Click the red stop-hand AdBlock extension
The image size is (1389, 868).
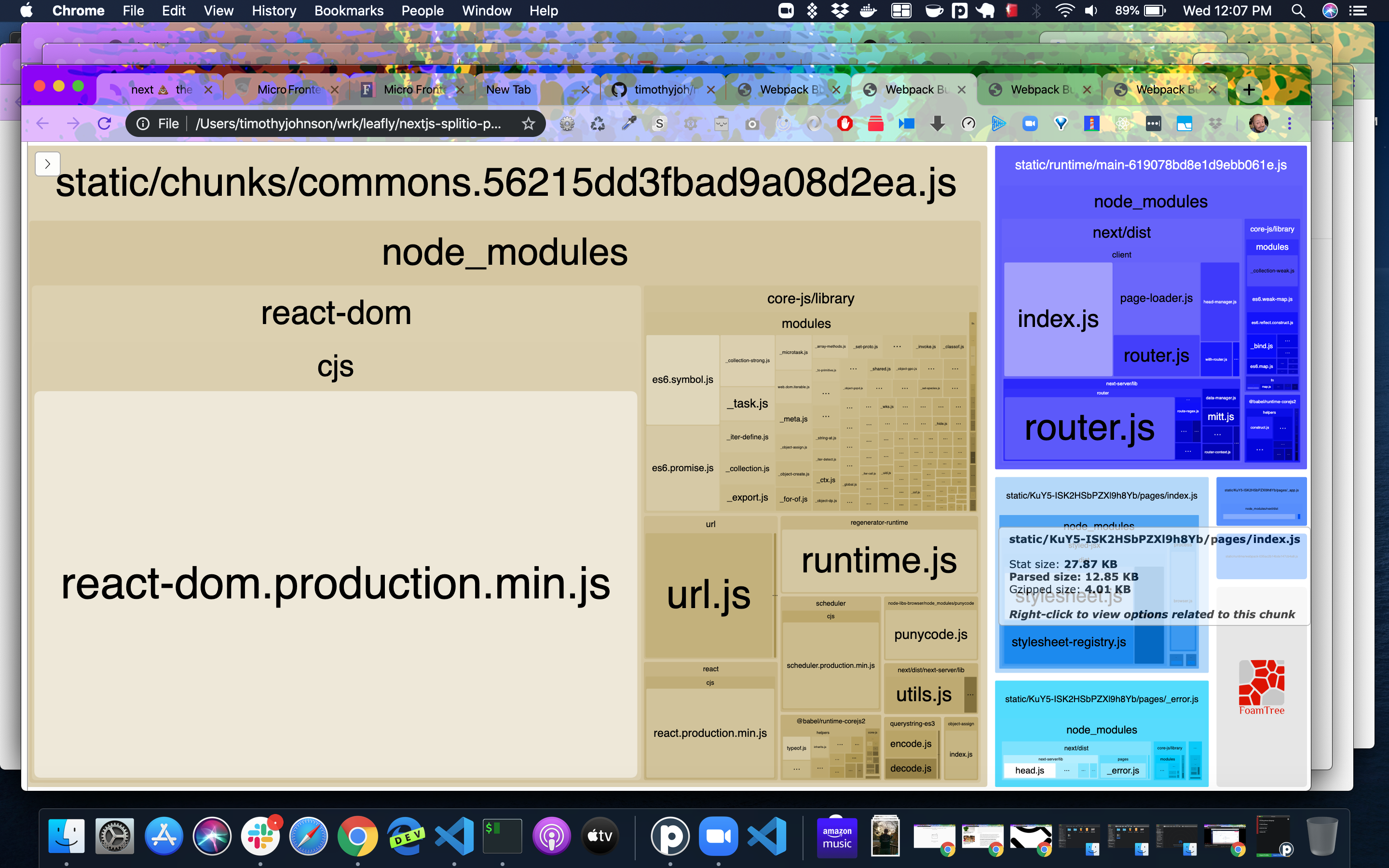[844, 123]
